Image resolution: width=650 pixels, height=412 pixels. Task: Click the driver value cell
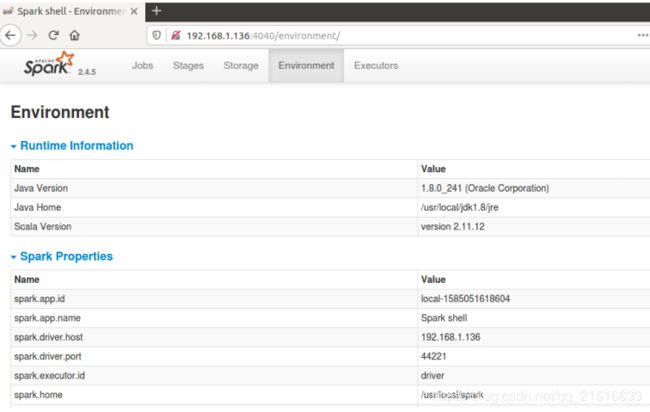[x=534, y=376]
